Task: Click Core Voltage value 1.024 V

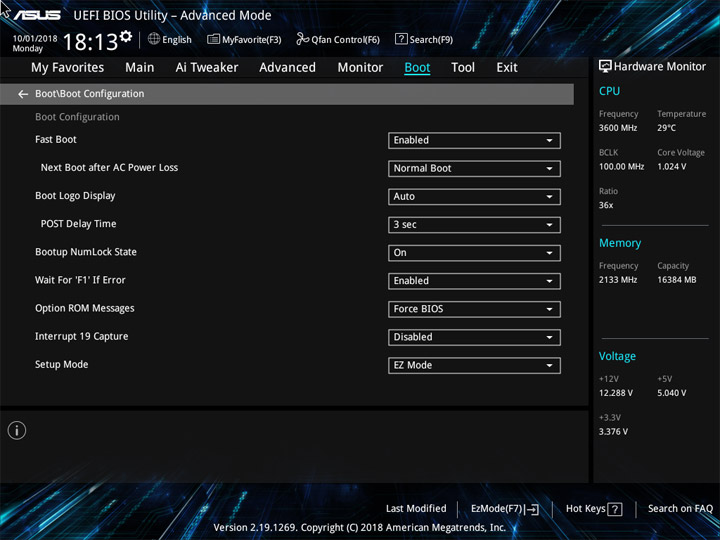Action: (671, 167)
